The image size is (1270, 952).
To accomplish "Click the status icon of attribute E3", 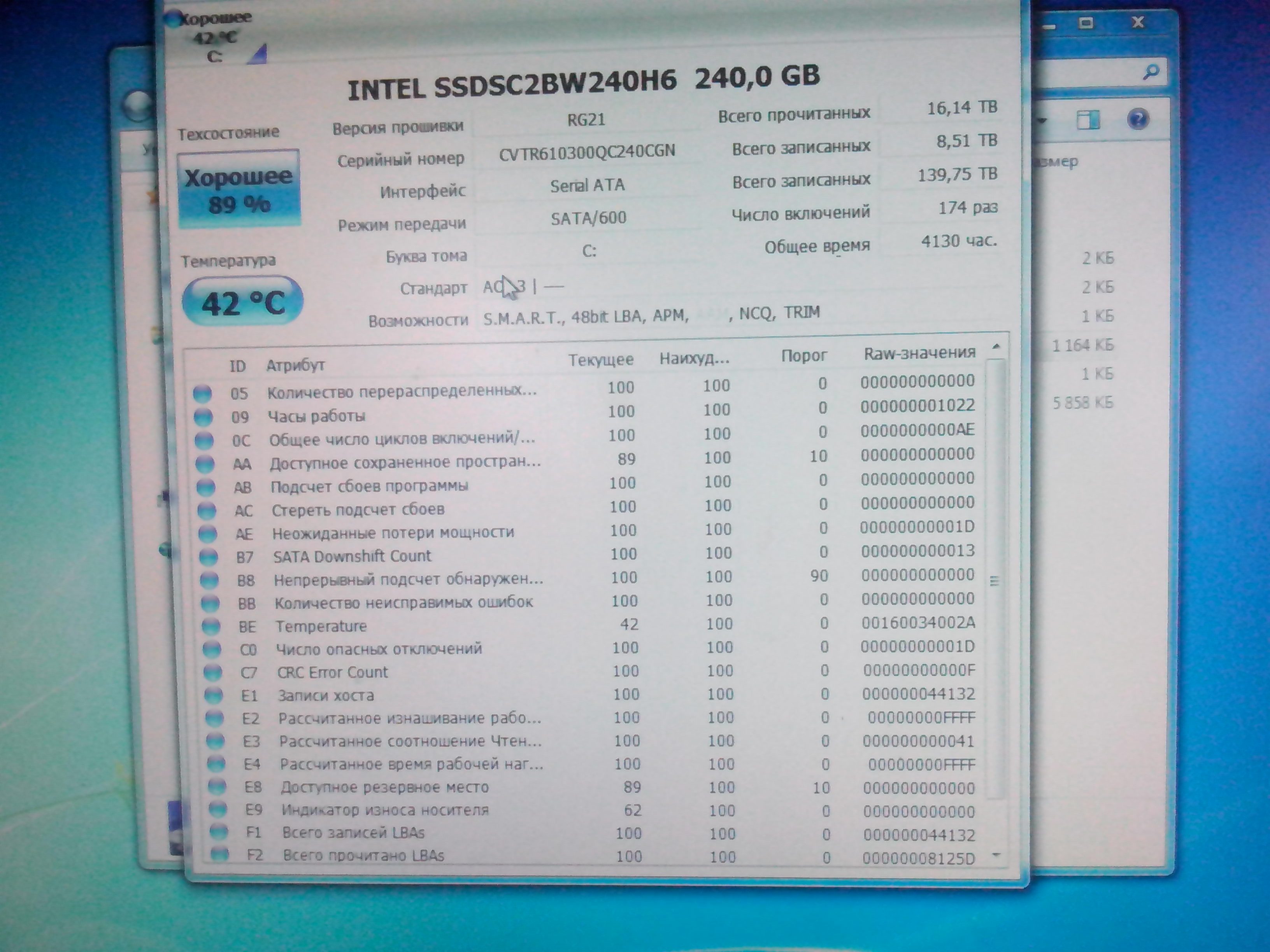I will pyautogui.click(x=215, y=741).
